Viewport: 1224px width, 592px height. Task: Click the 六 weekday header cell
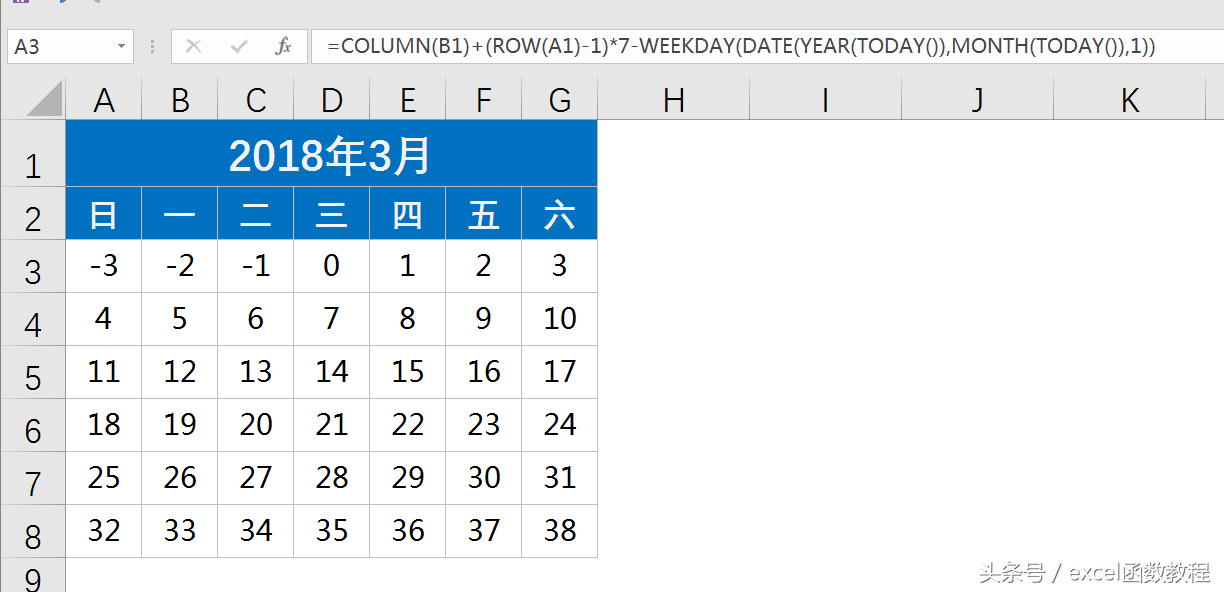[560, 214]
